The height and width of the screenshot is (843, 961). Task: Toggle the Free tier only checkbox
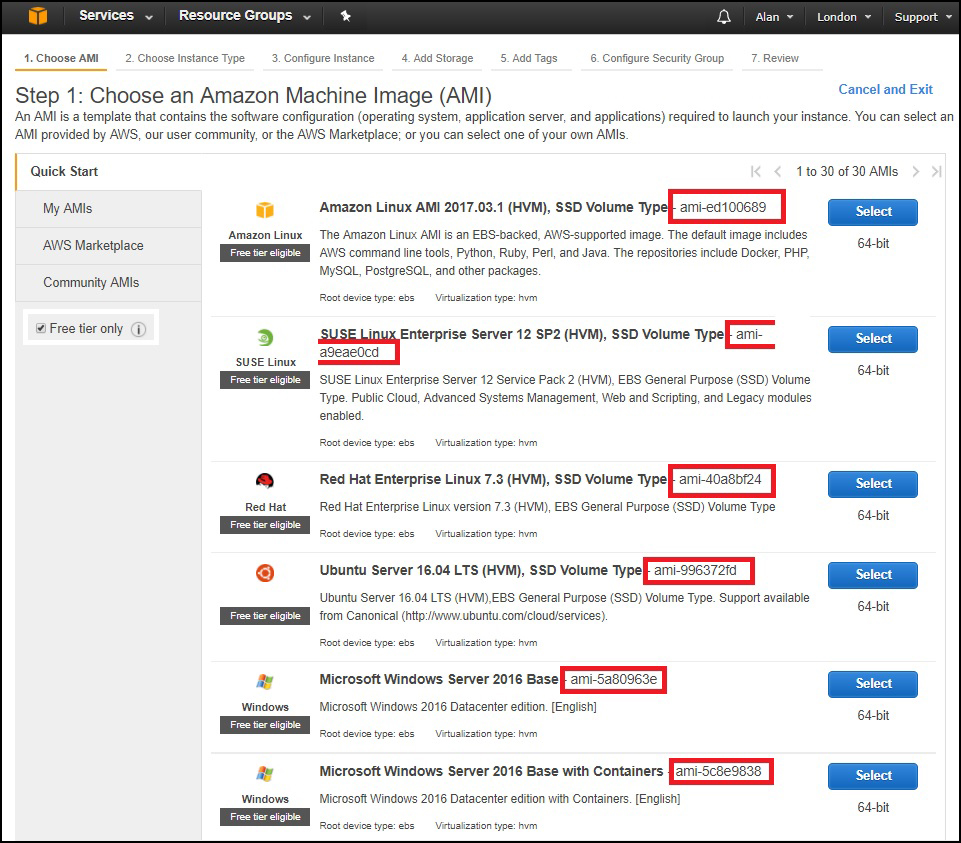(41, 328)
